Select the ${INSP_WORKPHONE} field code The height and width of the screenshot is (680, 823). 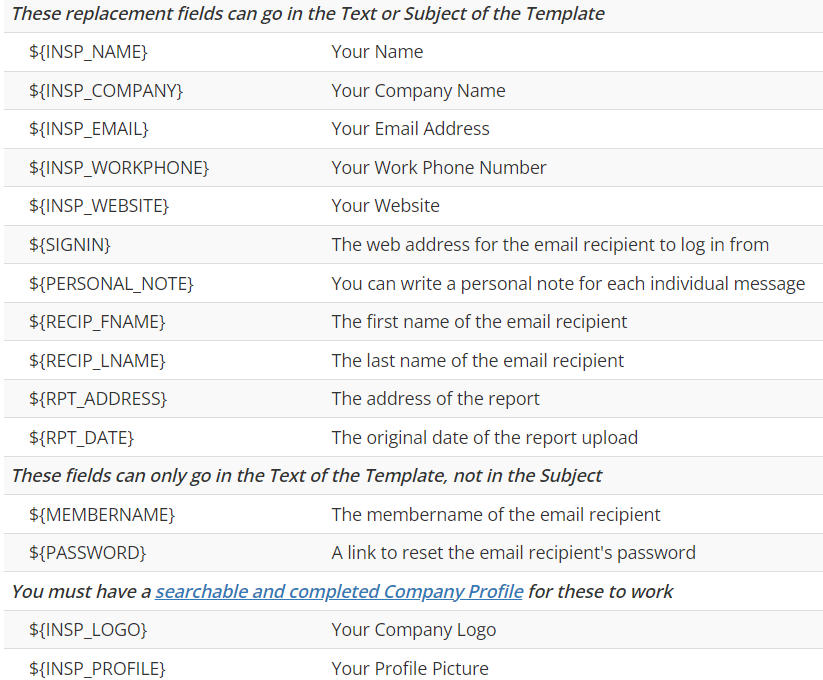[119, 168]
